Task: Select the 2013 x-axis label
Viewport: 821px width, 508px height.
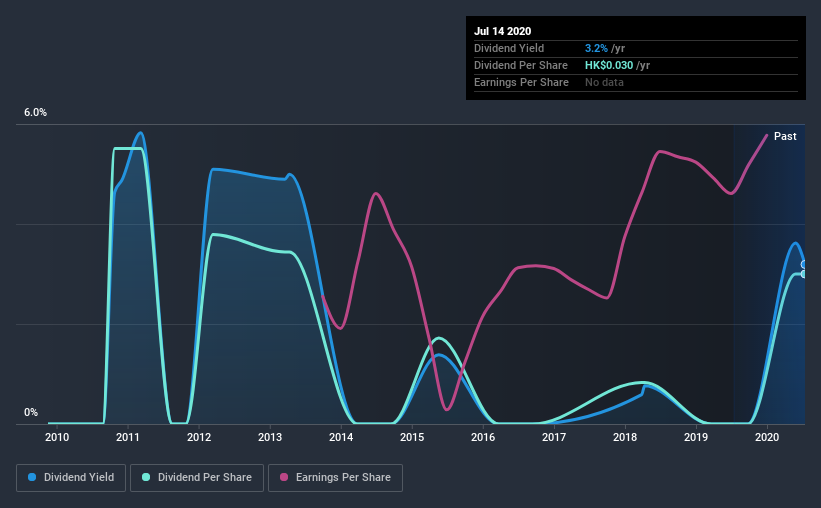Action: pos(270,437)
